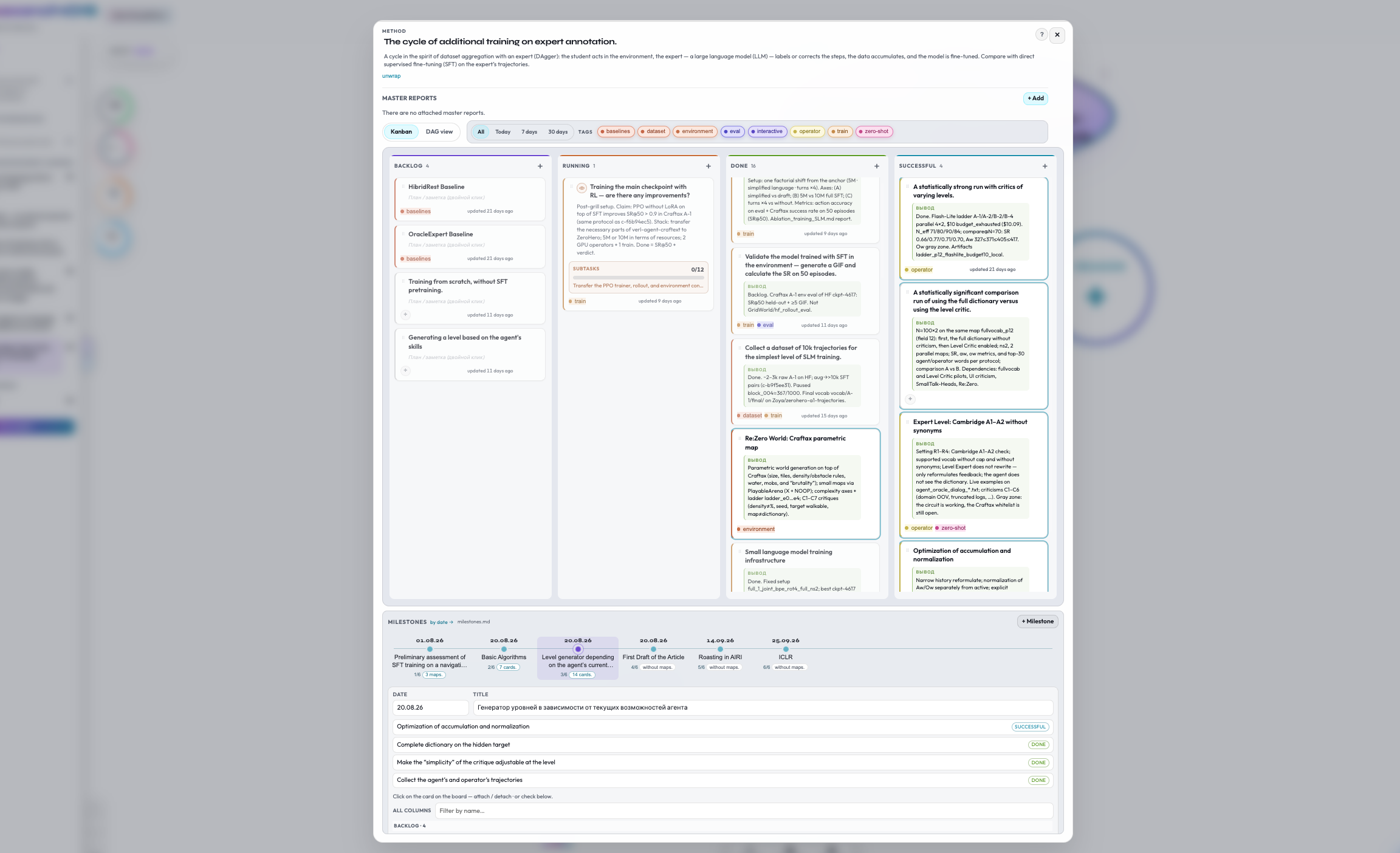1400x853 pixels.
Task: Grab the drag handle of HibridRest Baseline card
Action: 403,187
